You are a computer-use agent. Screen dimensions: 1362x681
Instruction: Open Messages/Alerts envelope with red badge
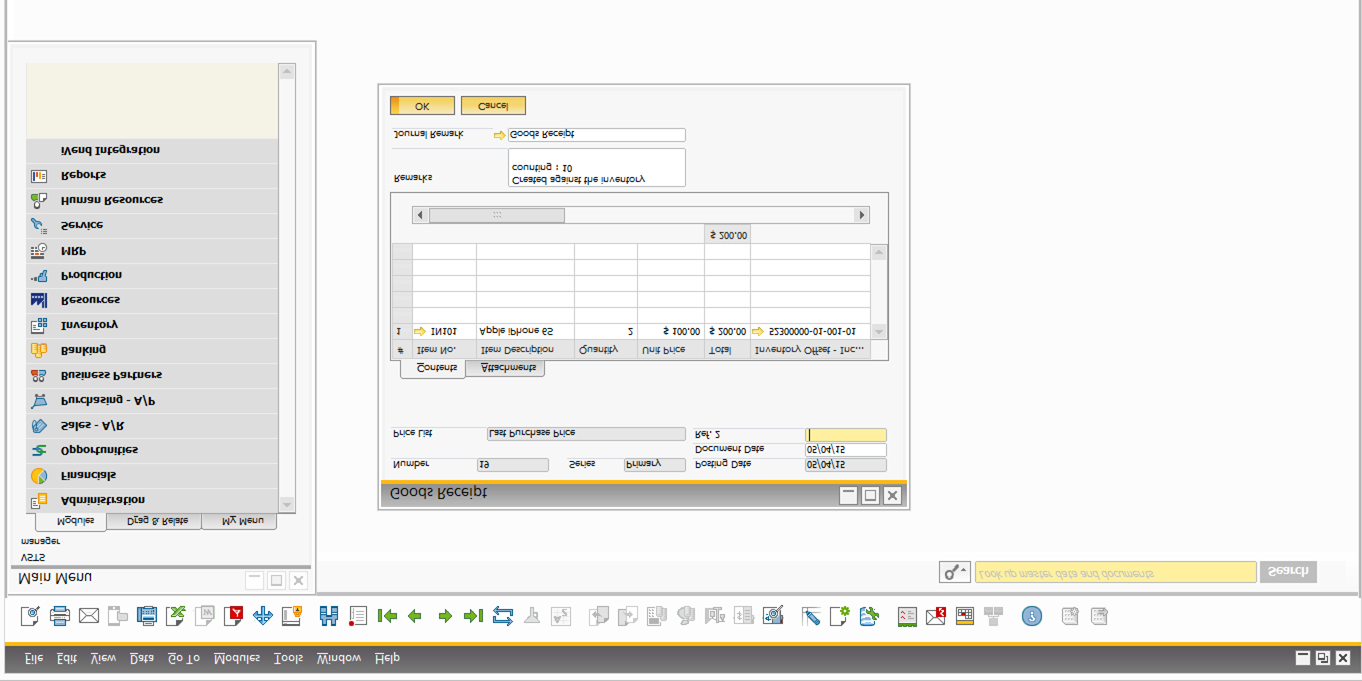coord(936,616)
